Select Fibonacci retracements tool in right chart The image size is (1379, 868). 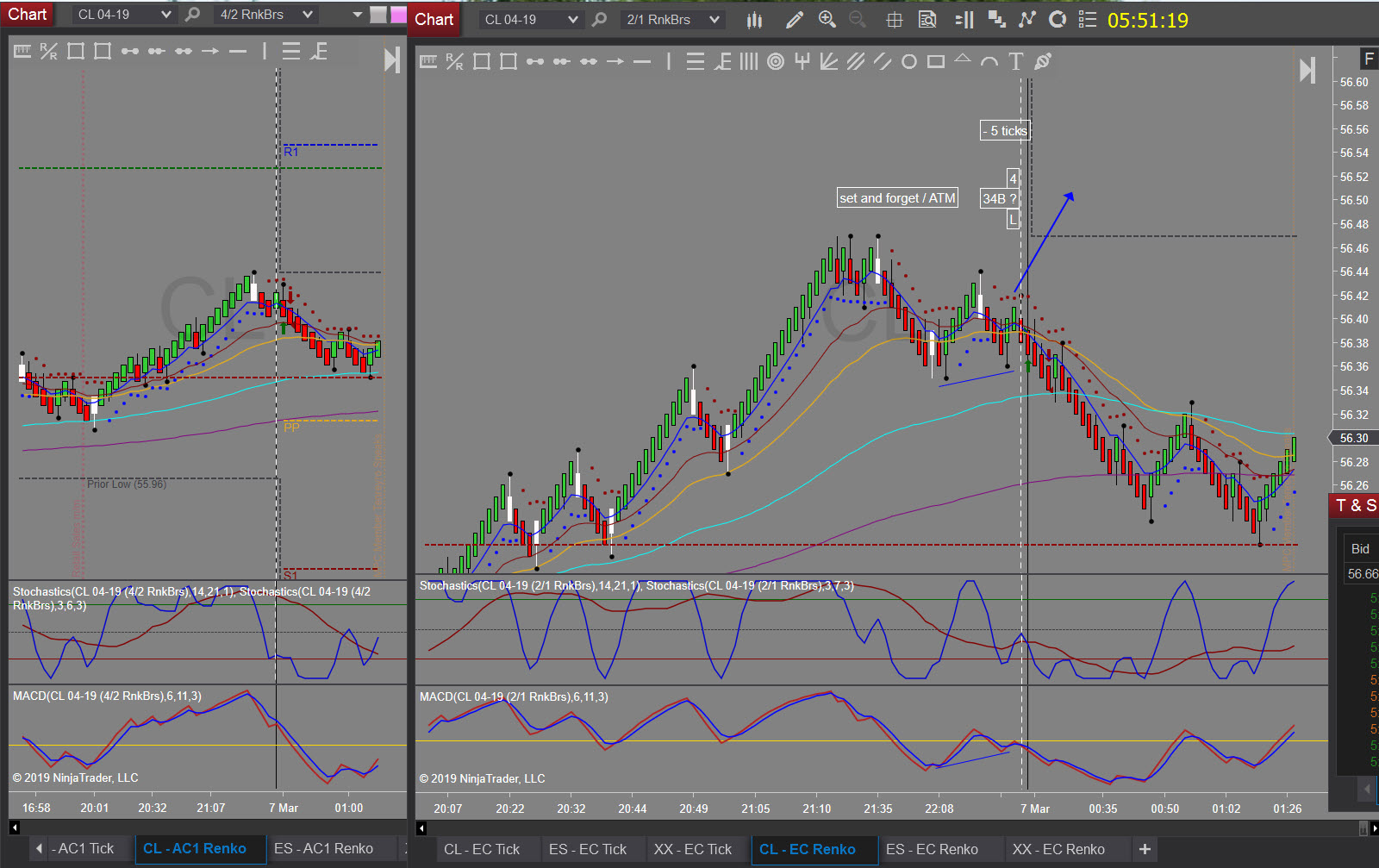696,61
